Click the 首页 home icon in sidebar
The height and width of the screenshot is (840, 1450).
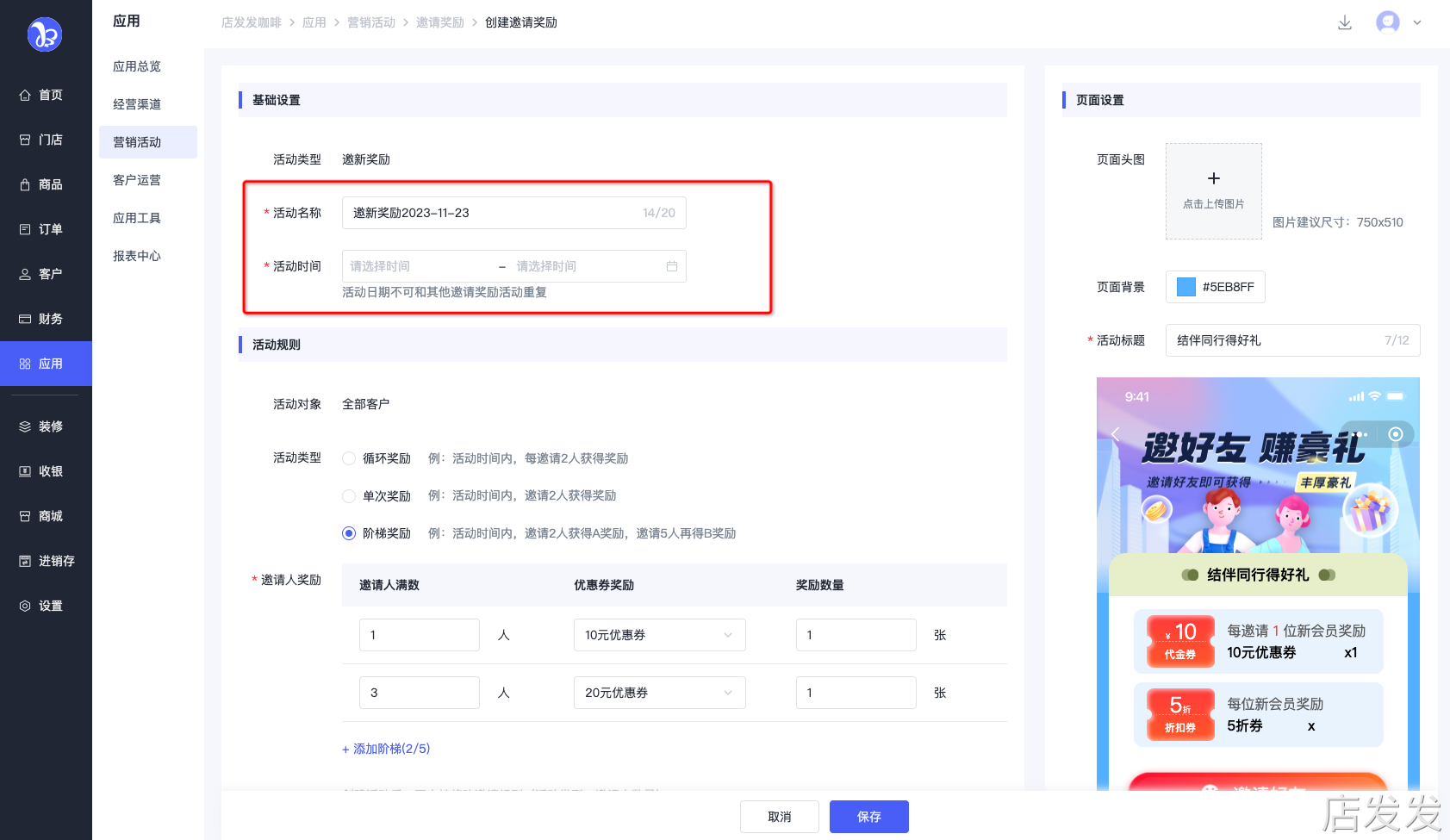[x=25, y=96]
